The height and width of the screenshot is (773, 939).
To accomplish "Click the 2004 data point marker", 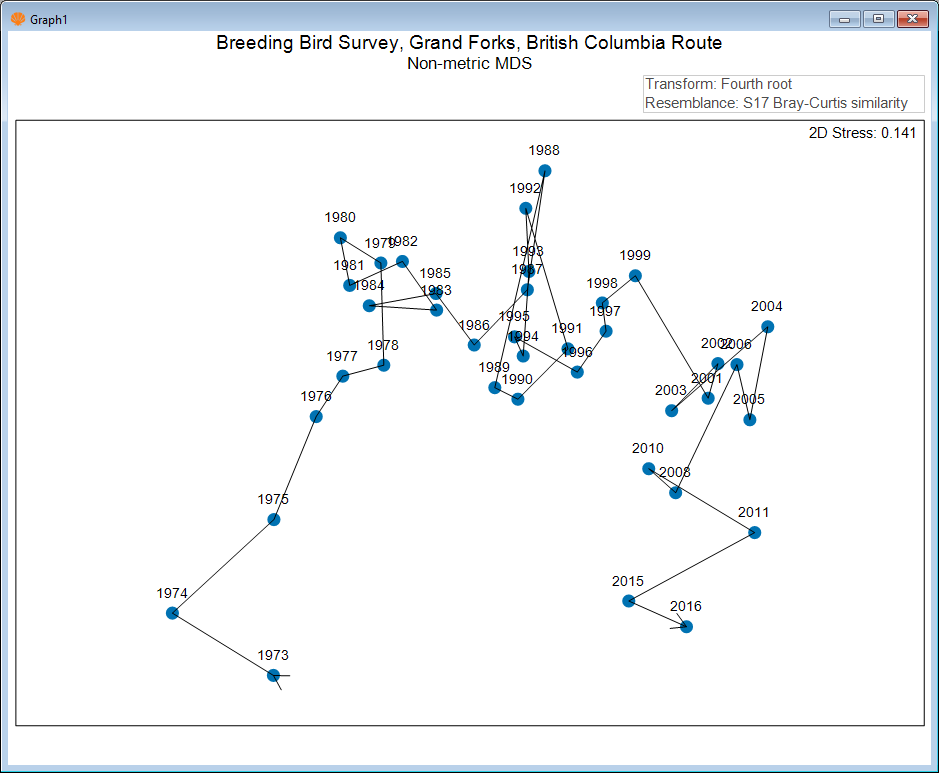I will coord(767,327).
